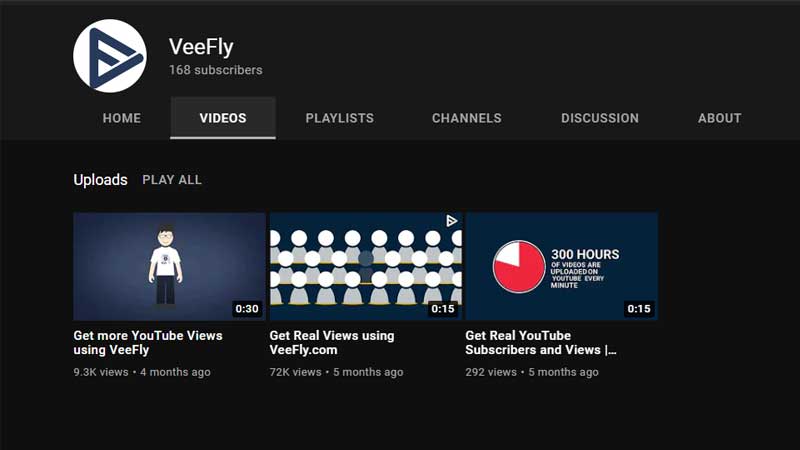800x450 pixels.
Task: Click the '72K views • 5 months ago' text
Action: coord(336,372)
